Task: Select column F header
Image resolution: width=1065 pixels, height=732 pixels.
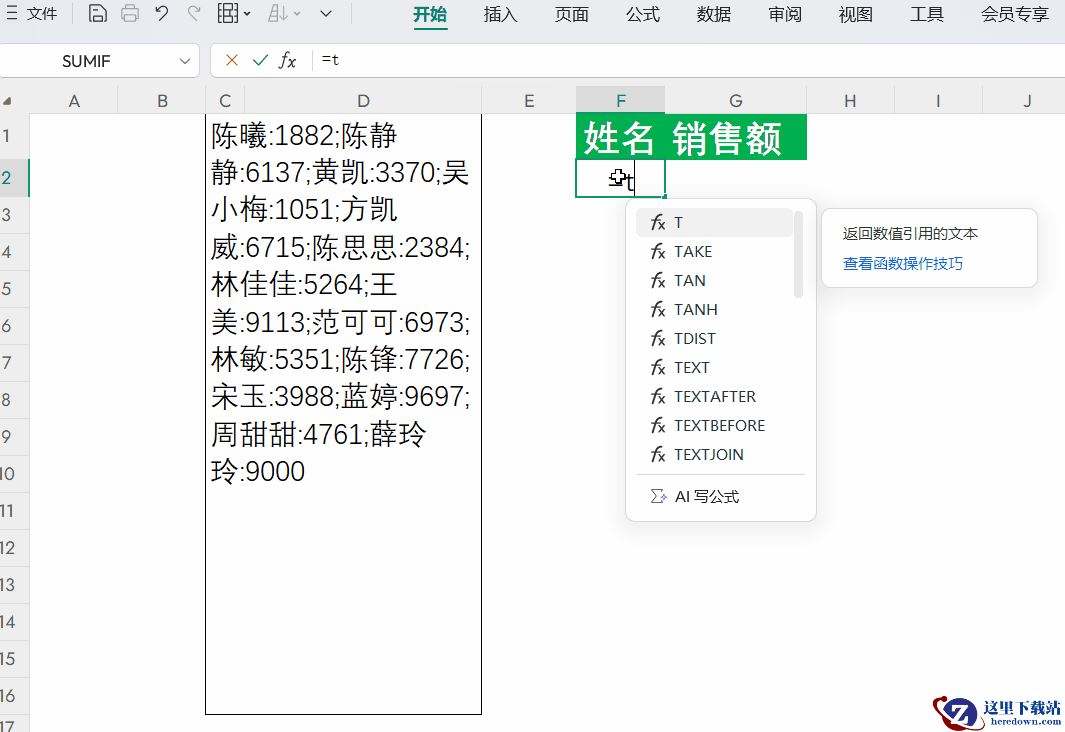Action: click(621, 101)
